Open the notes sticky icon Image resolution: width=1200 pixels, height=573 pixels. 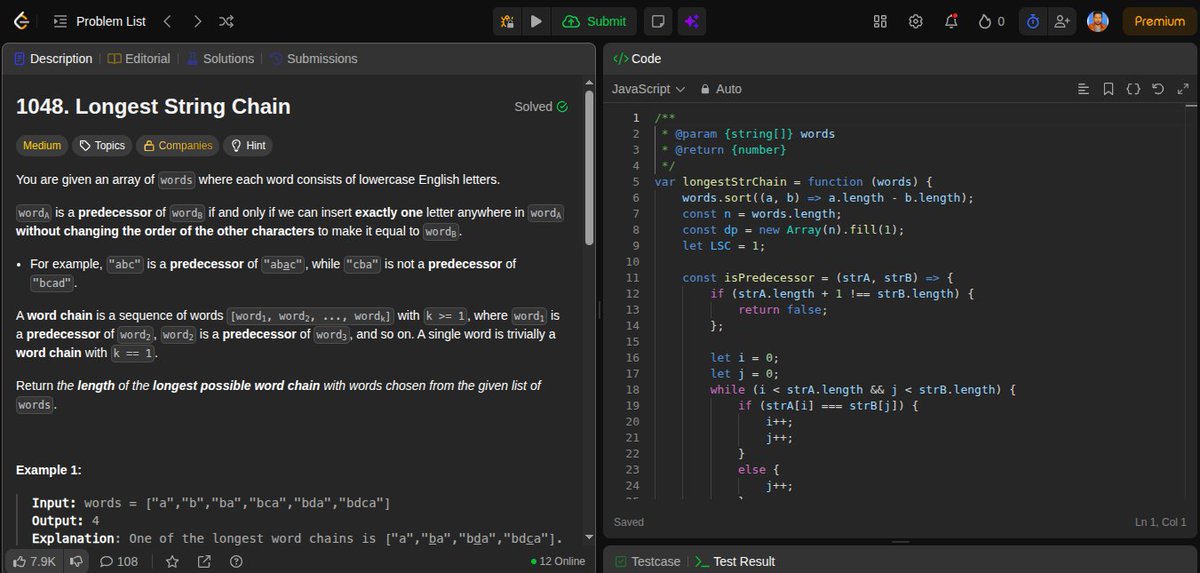click(x=657, y=21)
